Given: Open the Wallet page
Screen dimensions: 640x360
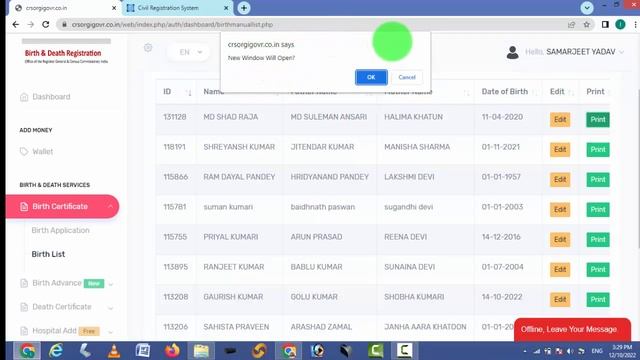Looking at the screenshot, I should pos(42,151).
